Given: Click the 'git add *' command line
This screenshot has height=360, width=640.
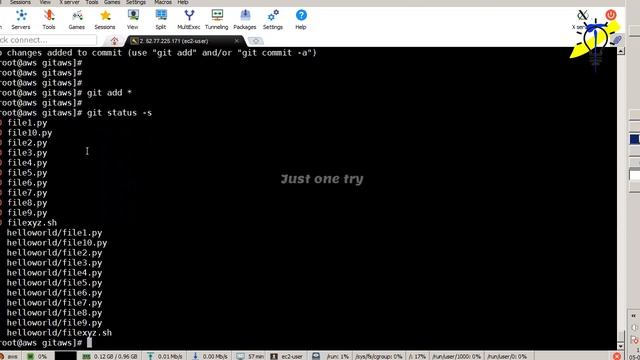Looking at the screenshot, I should coord(109,93).
